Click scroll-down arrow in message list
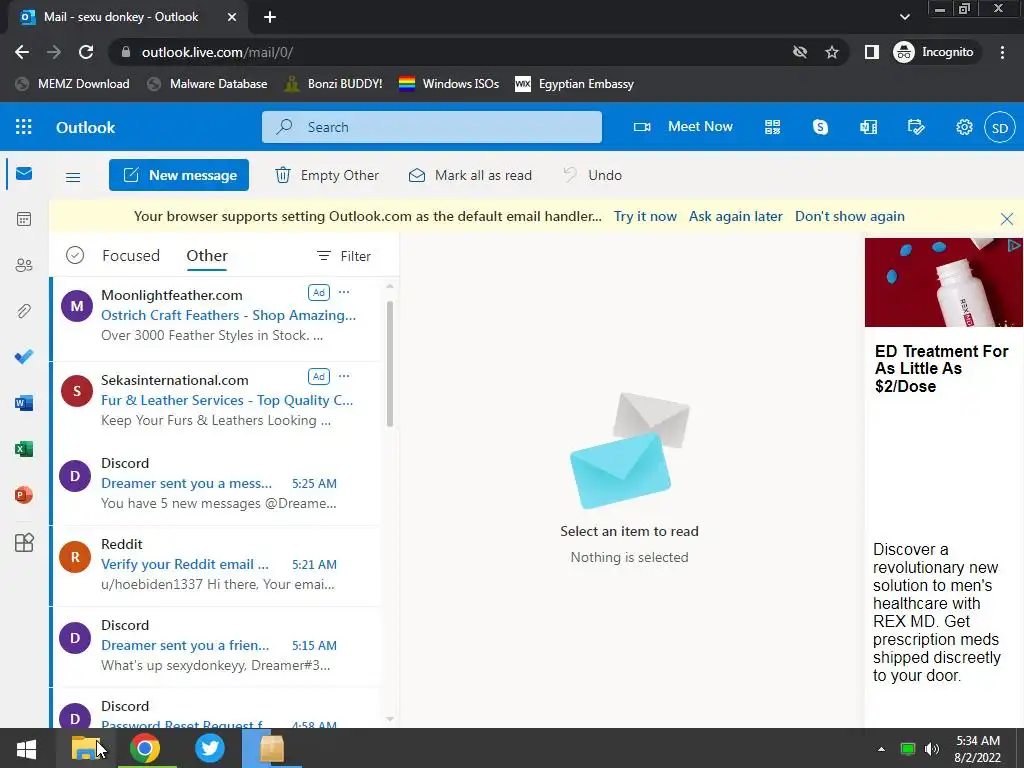 390,719
